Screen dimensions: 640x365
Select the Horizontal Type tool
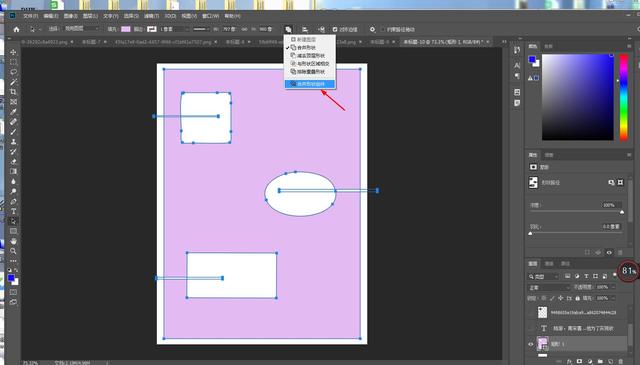pyautogui.click(x=13, y=211)
